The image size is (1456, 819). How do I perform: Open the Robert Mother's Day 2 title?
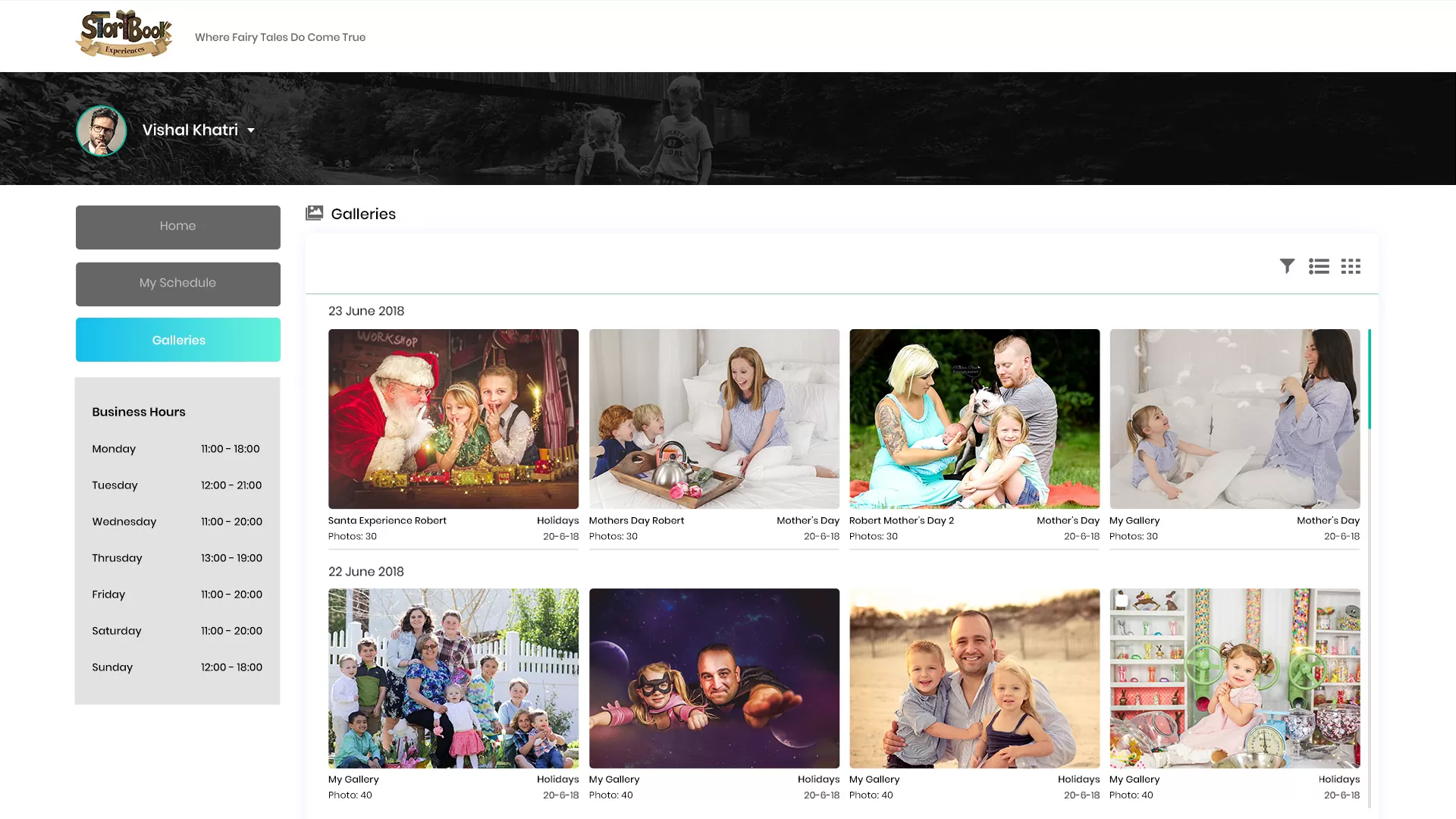click(901, 521)
